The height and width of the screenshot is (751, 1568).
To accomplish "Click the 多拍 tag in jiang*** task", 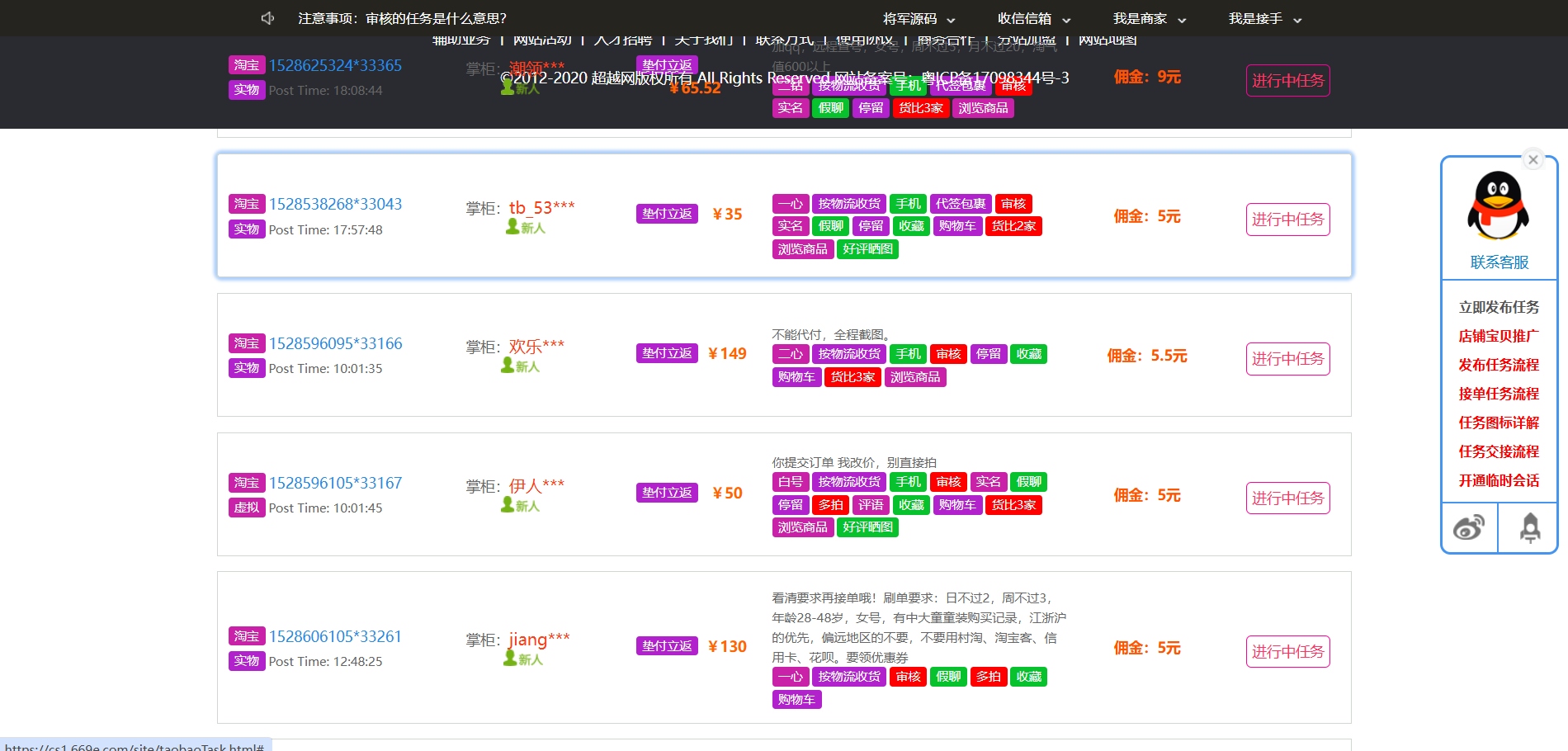I will (x=989, y=677).
